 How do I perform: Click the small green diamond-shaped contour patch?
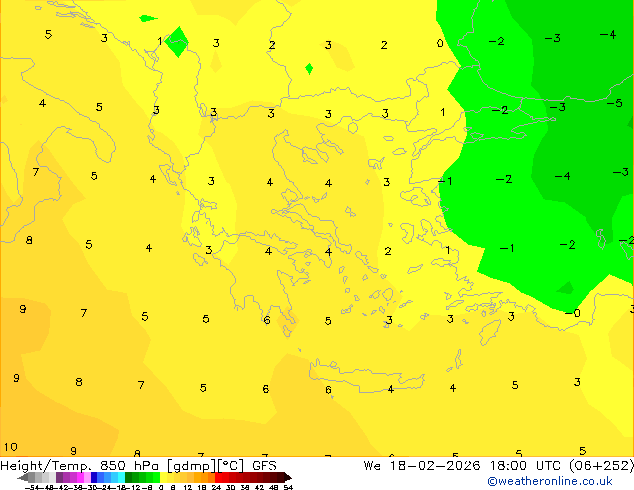coord(309,69)
